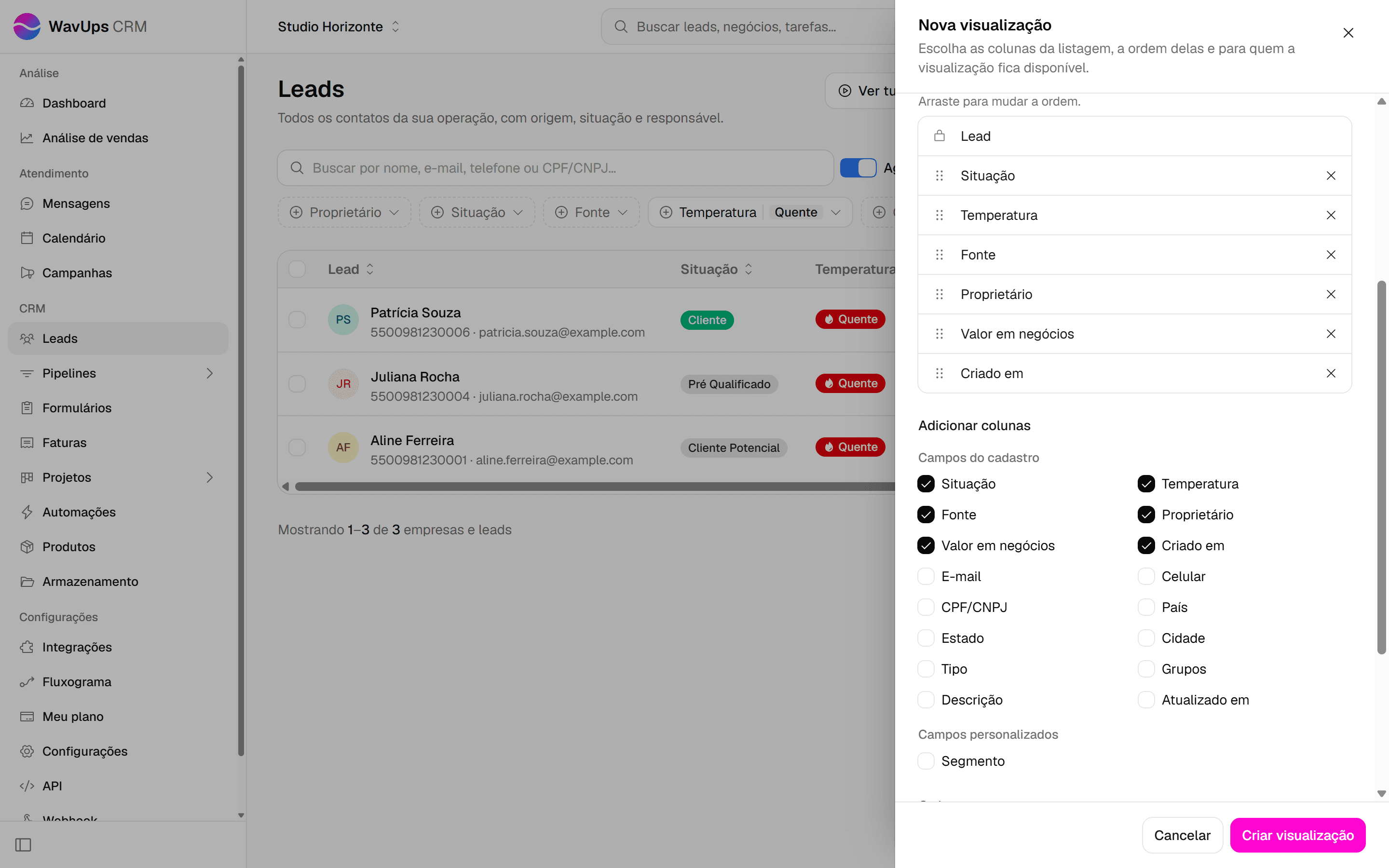This screenshot has width=1389, height=868.
Task: Expand the Projetos submenu chevron
Action: pos(209,477)
